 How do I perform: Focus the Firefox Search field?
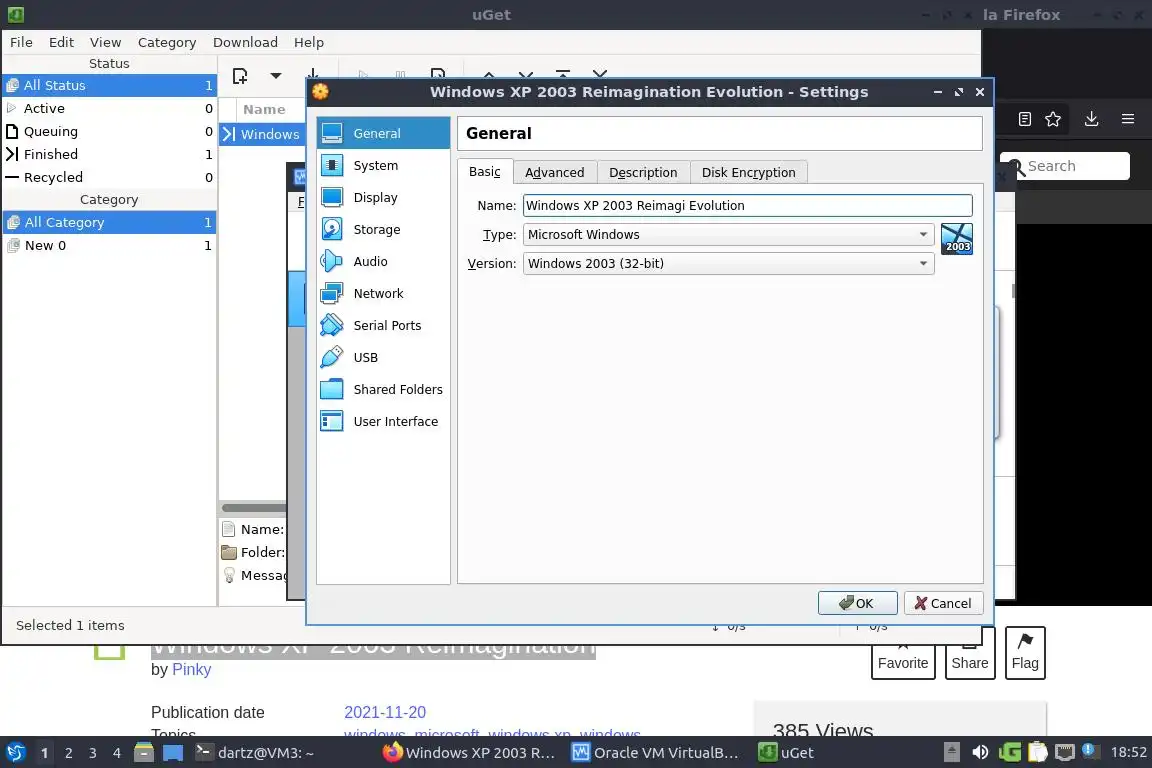[x=1065, y=166]
